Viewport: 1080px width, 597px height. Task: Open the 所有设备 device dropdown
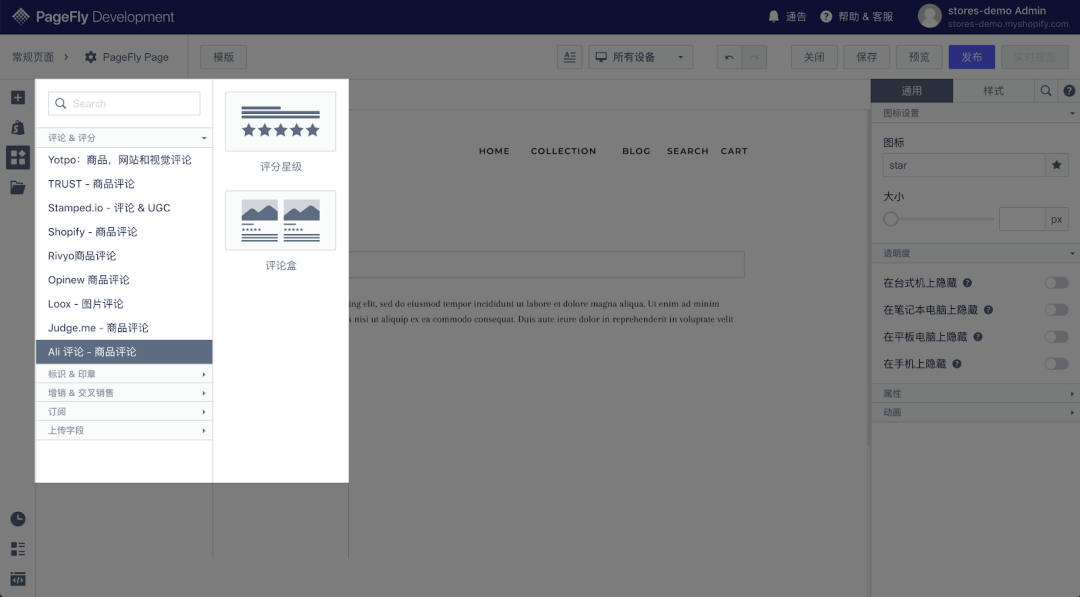(641, 57)
